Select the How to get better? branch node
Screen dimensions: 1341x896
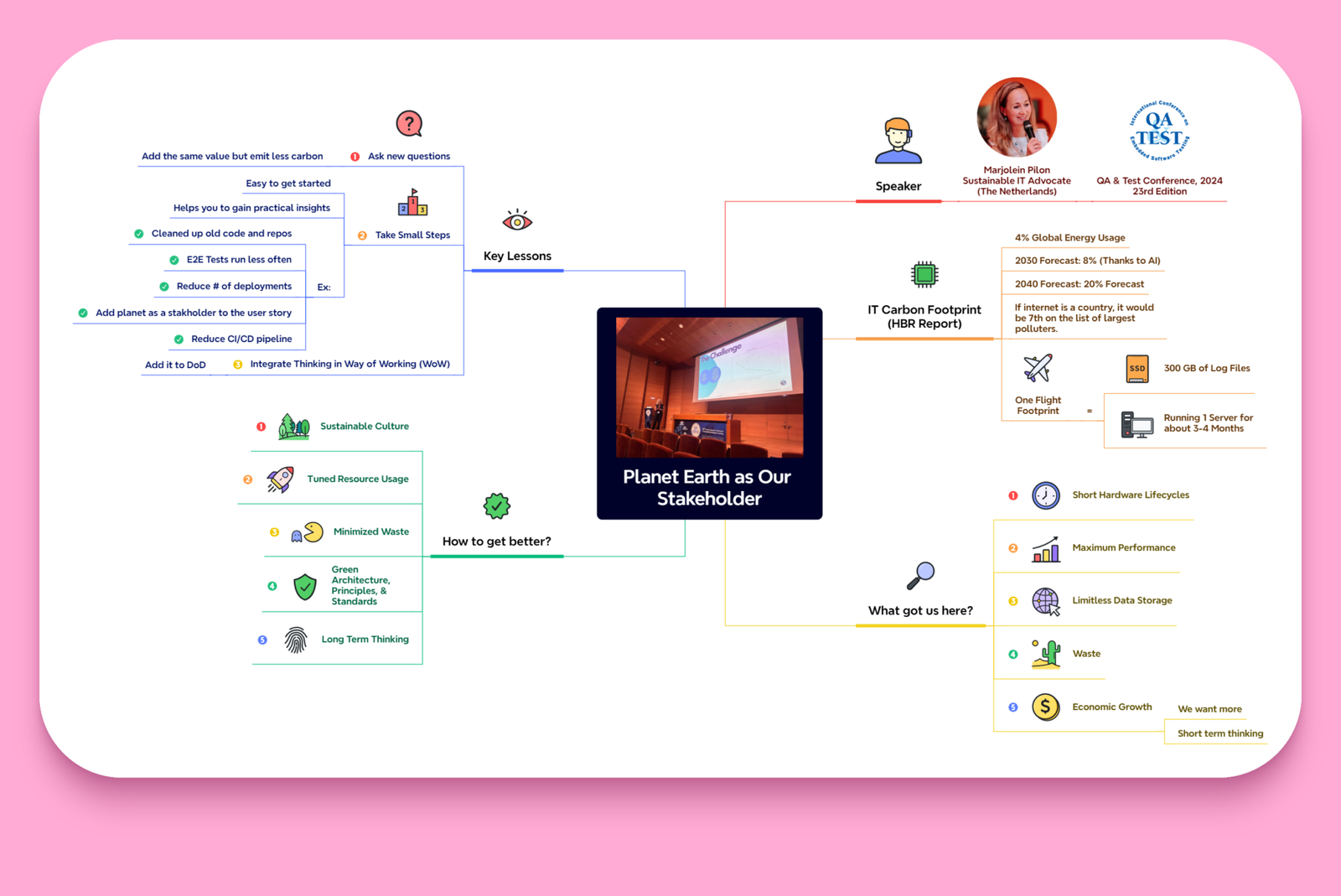coord(497,541)
